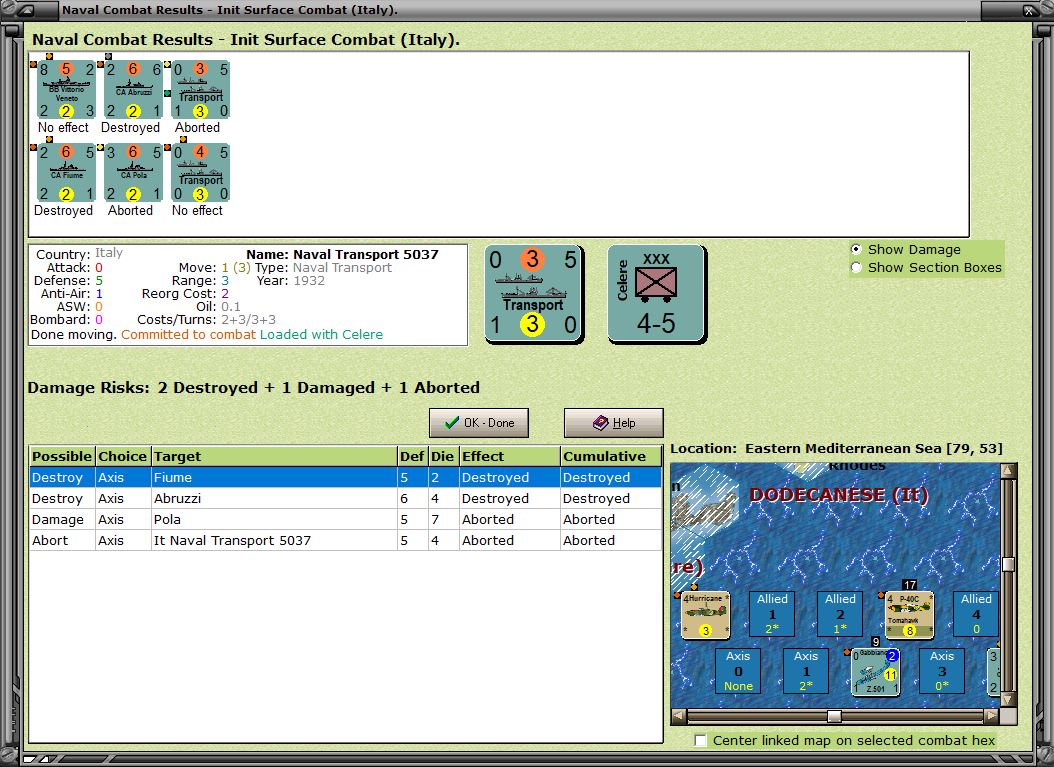Click the Axis 0 None sea box
This screenshot has width=1054, height=767.
pos(738,671)
